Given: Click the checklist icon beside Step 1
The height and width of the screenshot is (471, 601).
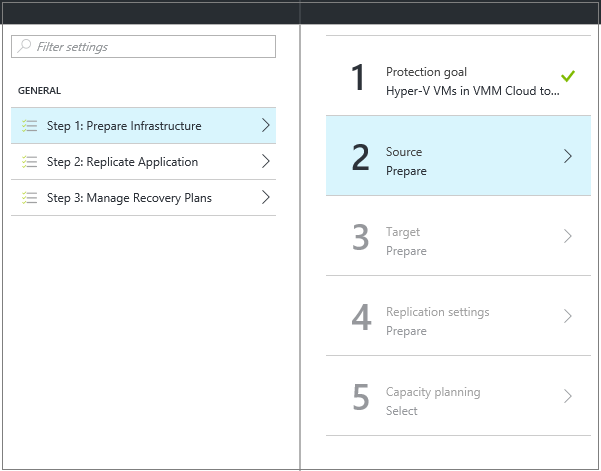Looking at the screenshot, I should pos(29,126).
